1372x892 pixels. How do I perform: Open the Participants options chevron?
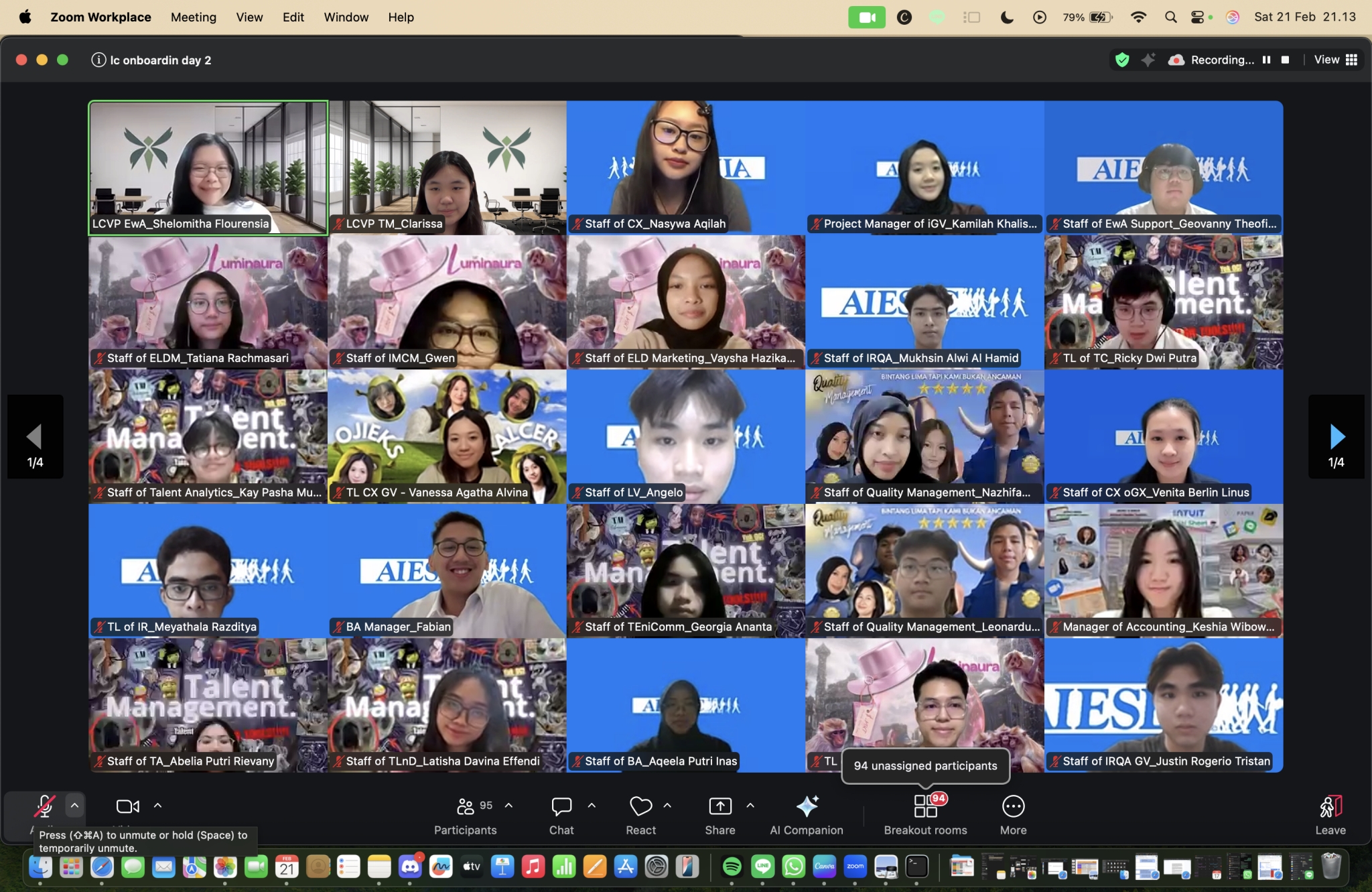tap(508, 806)
